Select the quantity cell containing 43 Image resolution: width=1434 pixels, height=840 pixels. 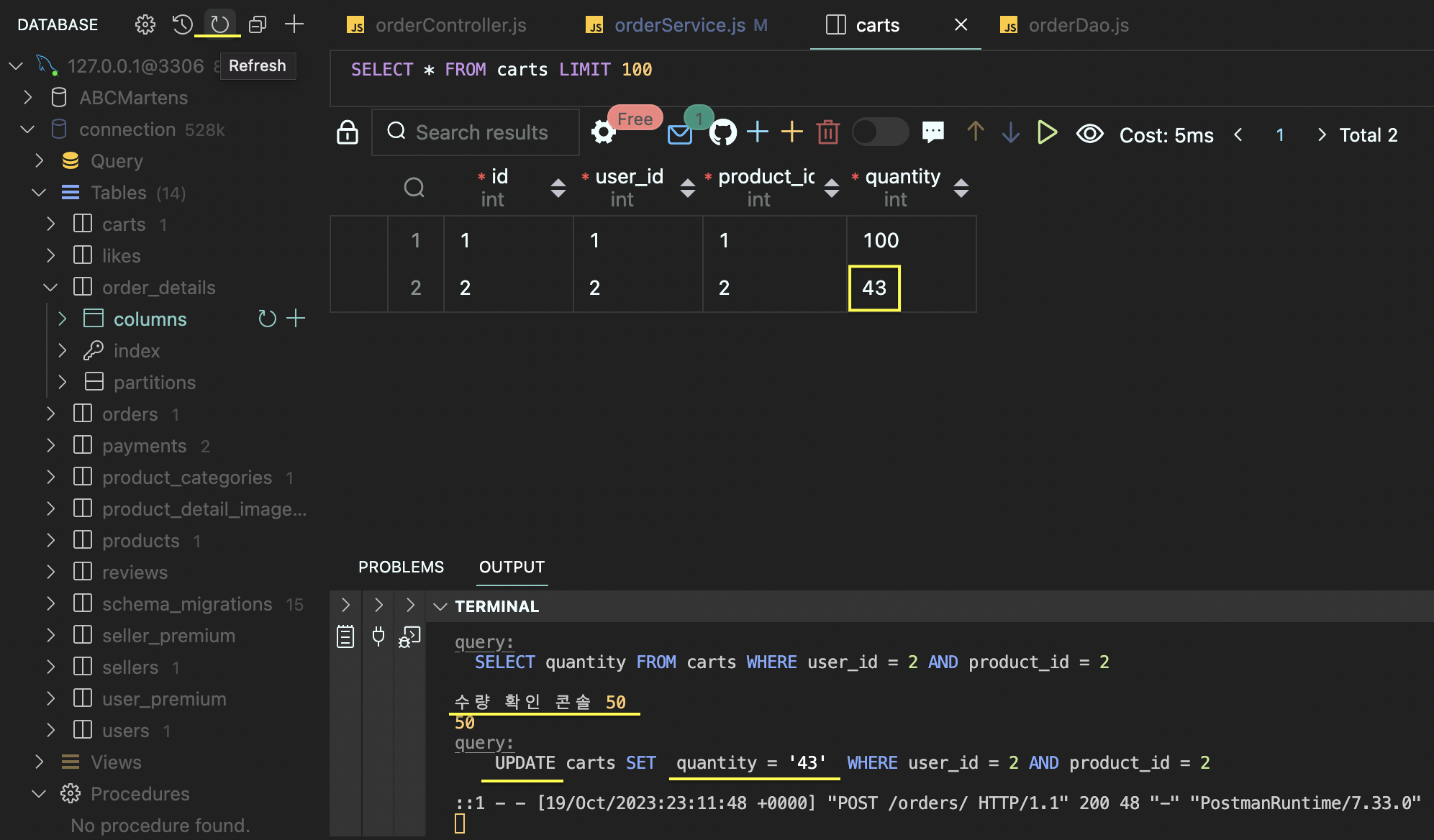point(874,288)
